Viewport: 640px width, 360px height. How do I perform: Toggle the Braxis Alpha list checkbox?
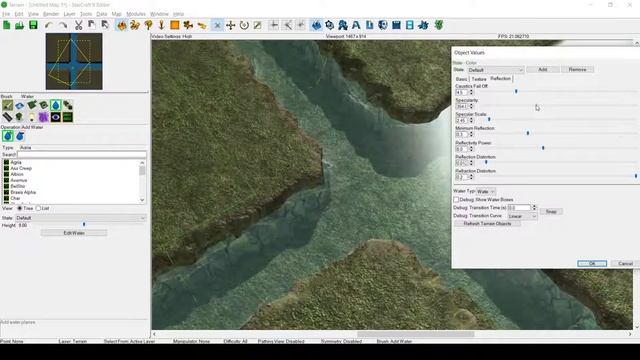click(7, 192)
